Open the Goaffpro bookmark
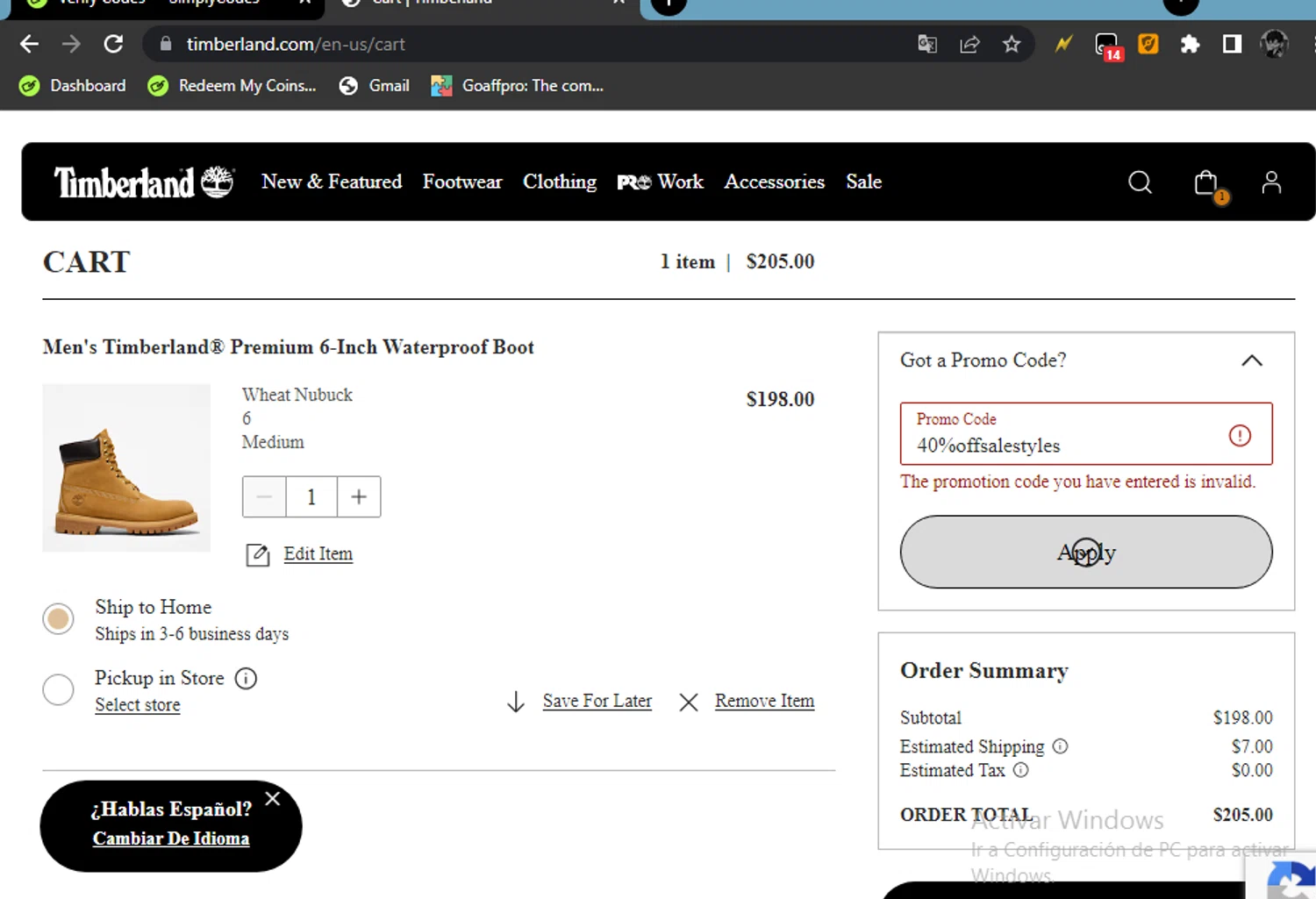Viewport: 1316px width, 899px height. click(x=518, y=86)
